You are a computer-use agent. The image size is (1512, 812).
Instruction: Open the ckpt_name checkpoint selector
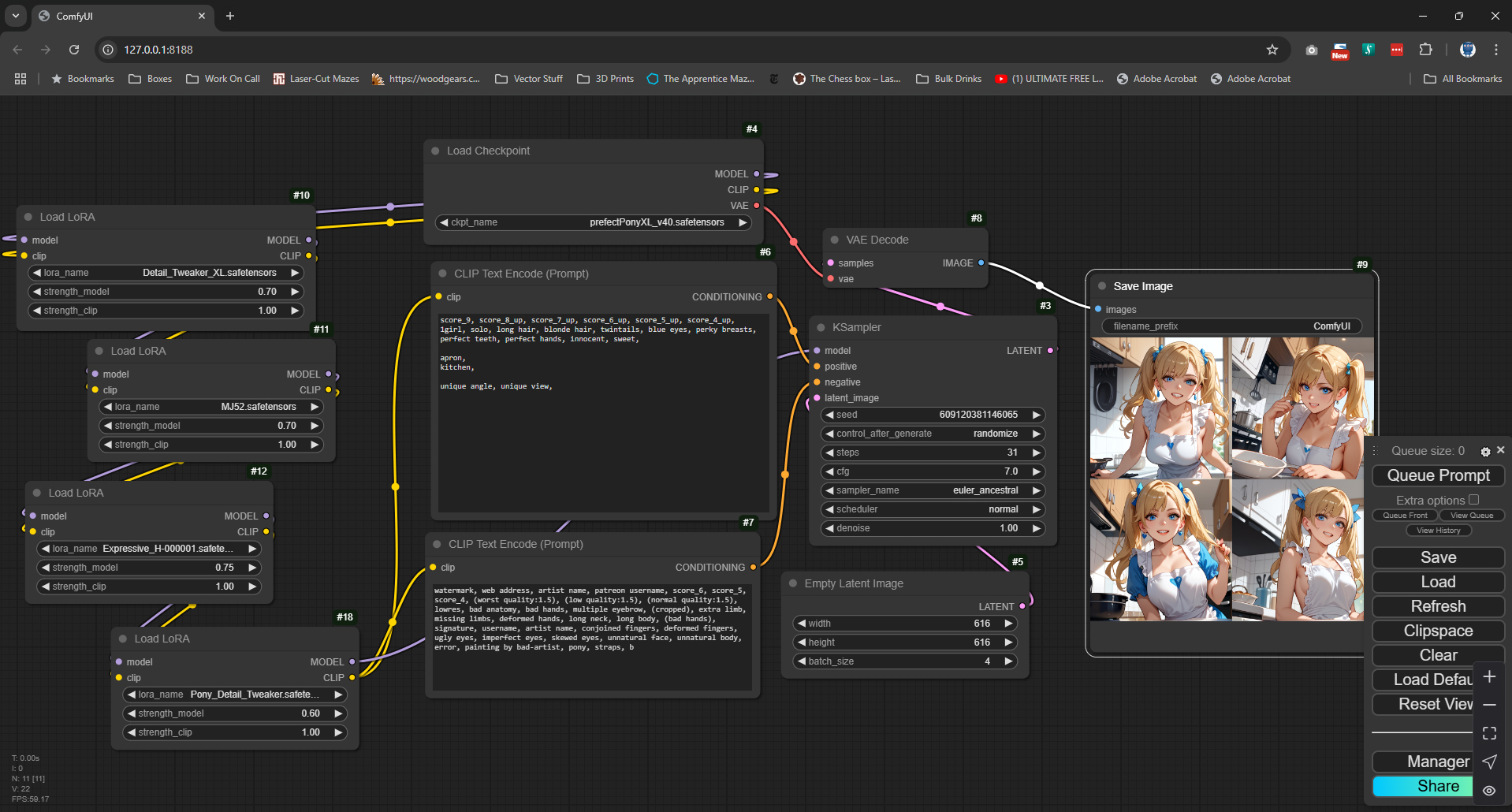[593, 222]
